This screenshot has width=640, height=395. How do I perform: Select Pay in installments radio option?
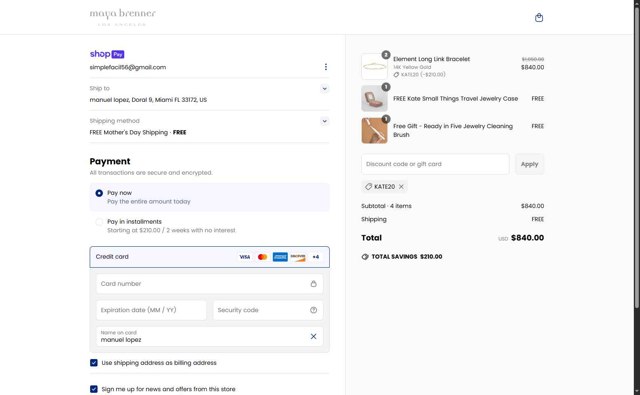pyautogui.click(x=99, y=222)
